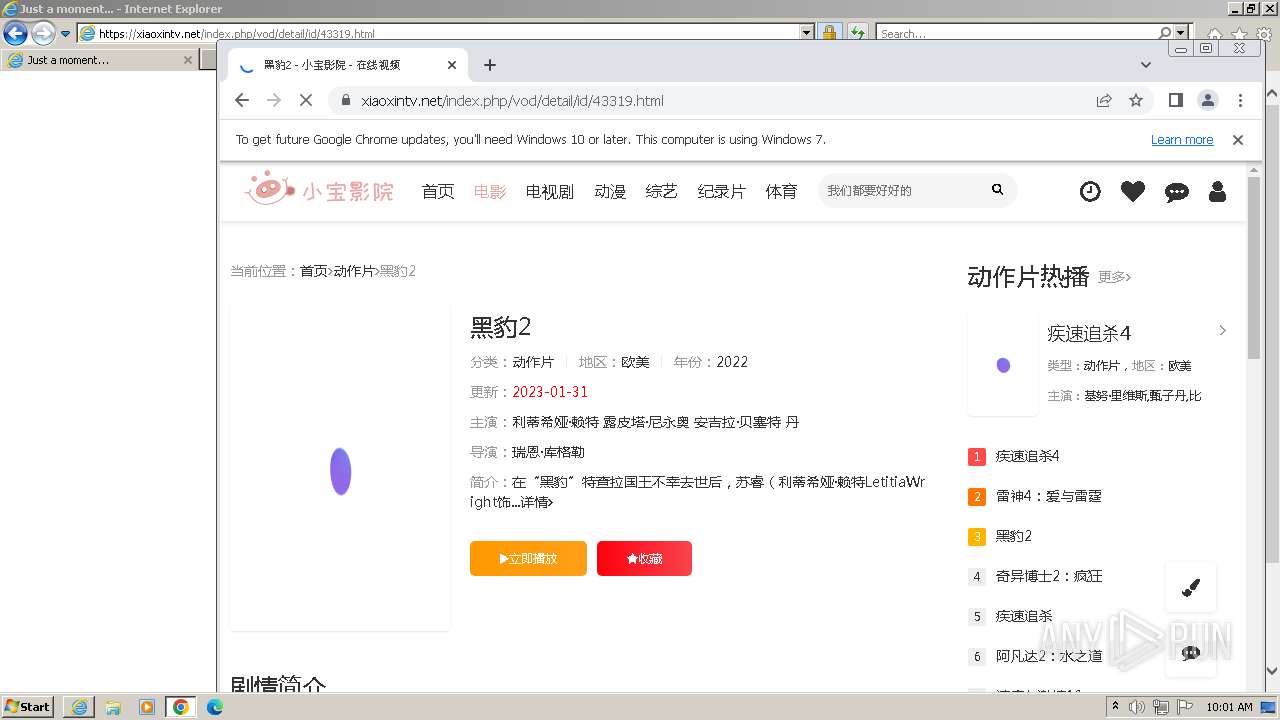
Task: Click the share page icon in Chrome
Action: pyautogui.click(x=1104, y=100)
